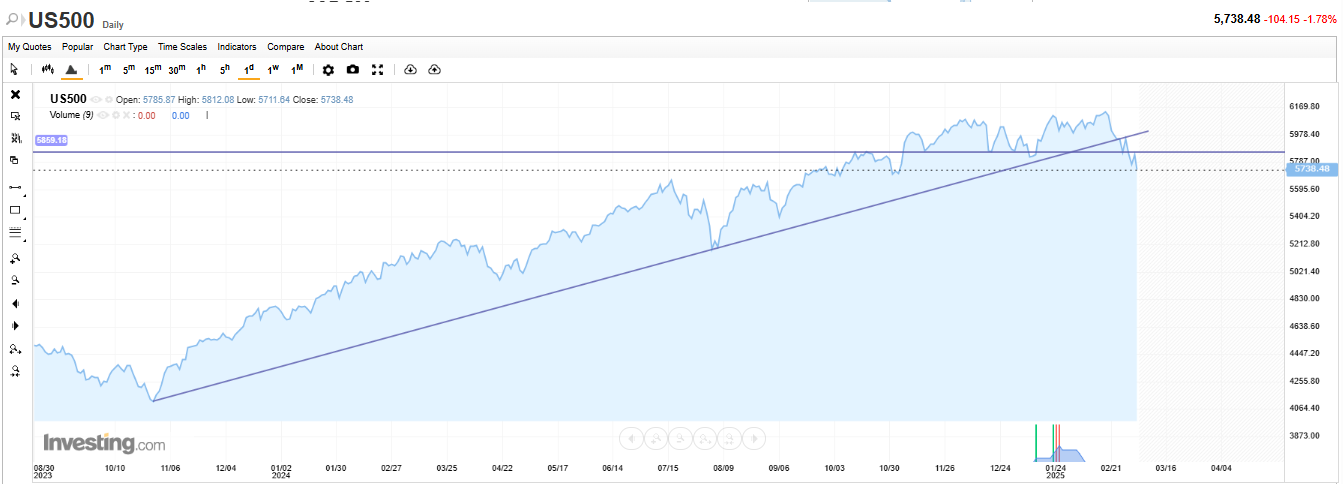Select the trend line drawing tool

click(15, 187)
